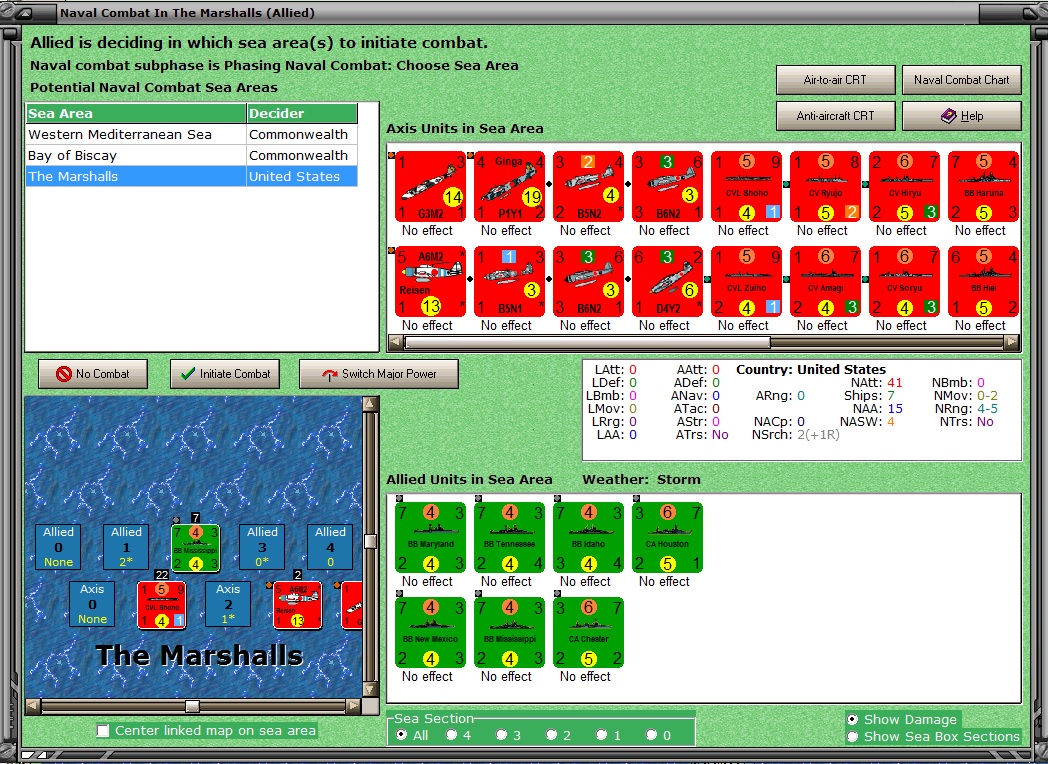Select the G3M2 bomber unit counter
1048x764 pixels.
coord(430,186)
